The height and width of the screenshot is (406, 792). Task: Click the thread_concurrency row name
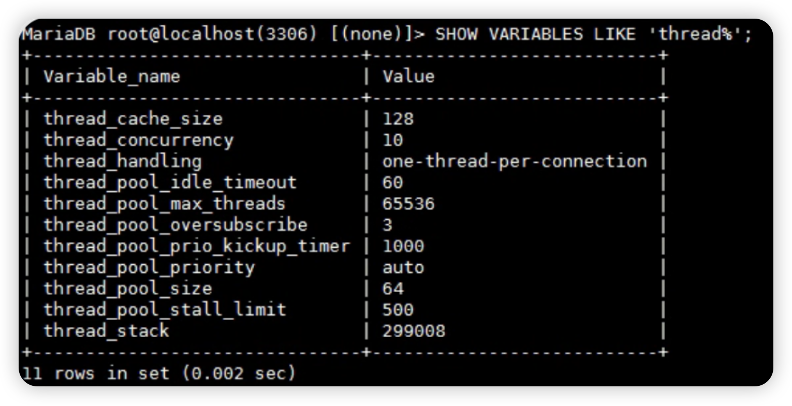(138, 140)
